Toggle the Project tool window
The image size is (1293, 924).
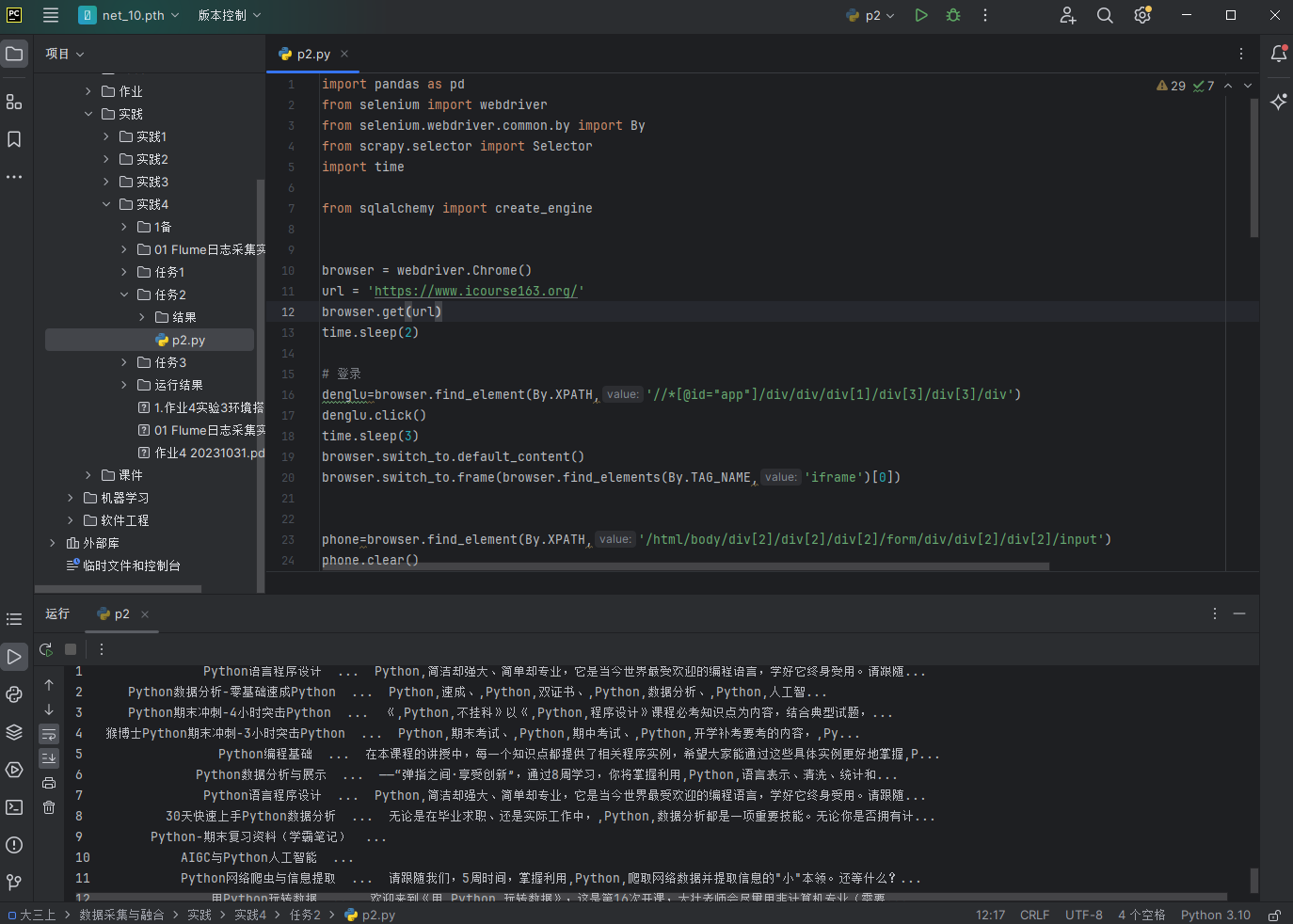coord(14,54)
